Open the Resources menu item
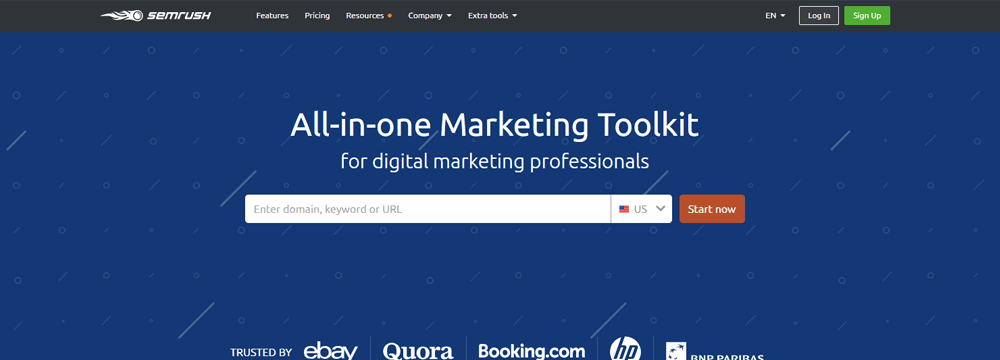This screenshot has height=360, width=1000. [x=369, y=15]
